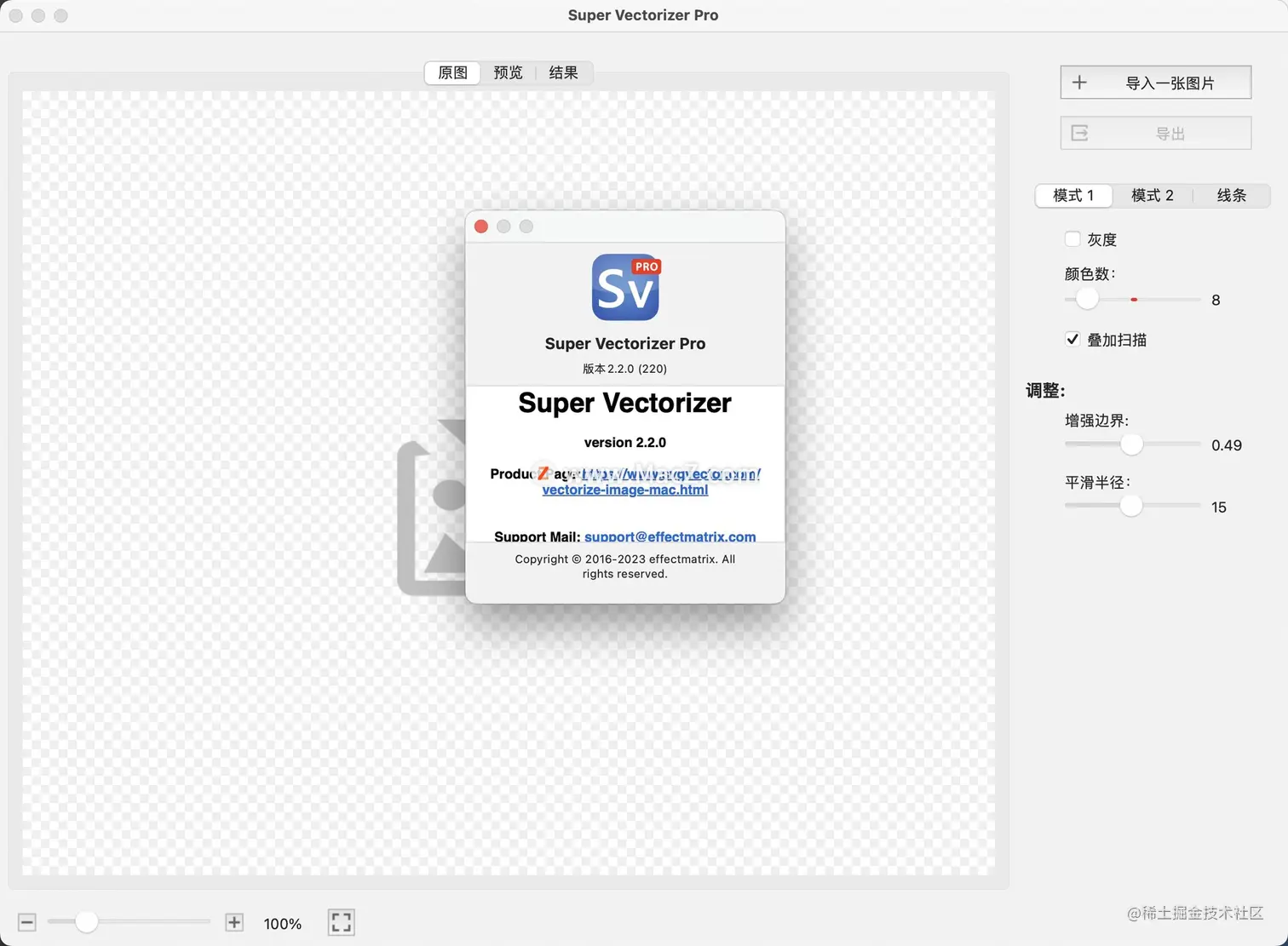Screen dimensions: 1288x946
Task: Click the 颜色数 slider knob
Action: point(1087,299)
